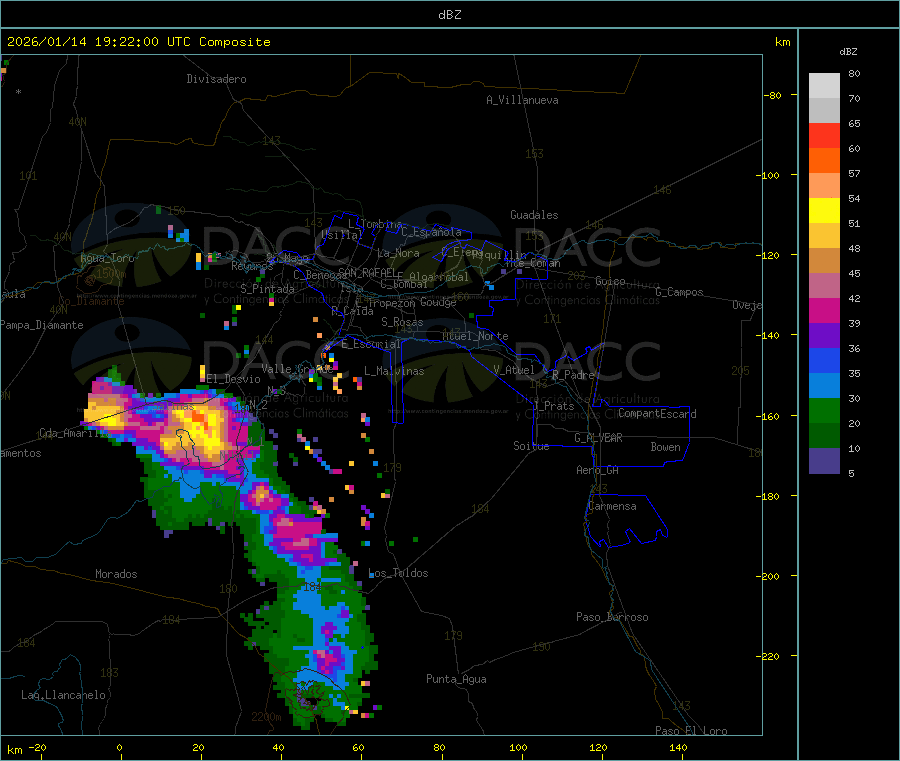Click the Lag.Llancanelo lake label
The width and height of the screenshot is (900, 761).
(x=64, y=695)
